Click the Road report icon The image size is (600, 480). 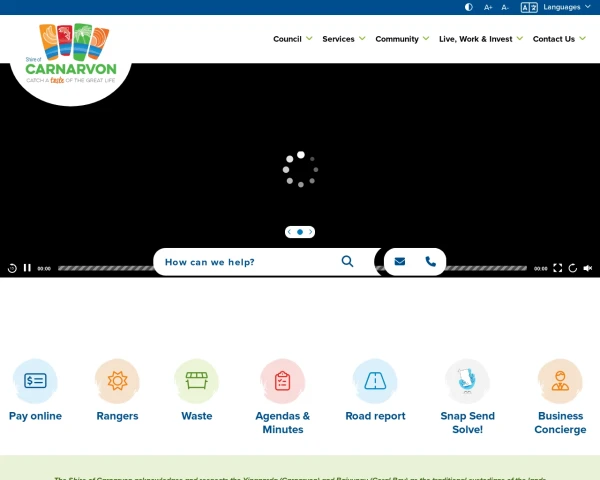coord(375,381)
